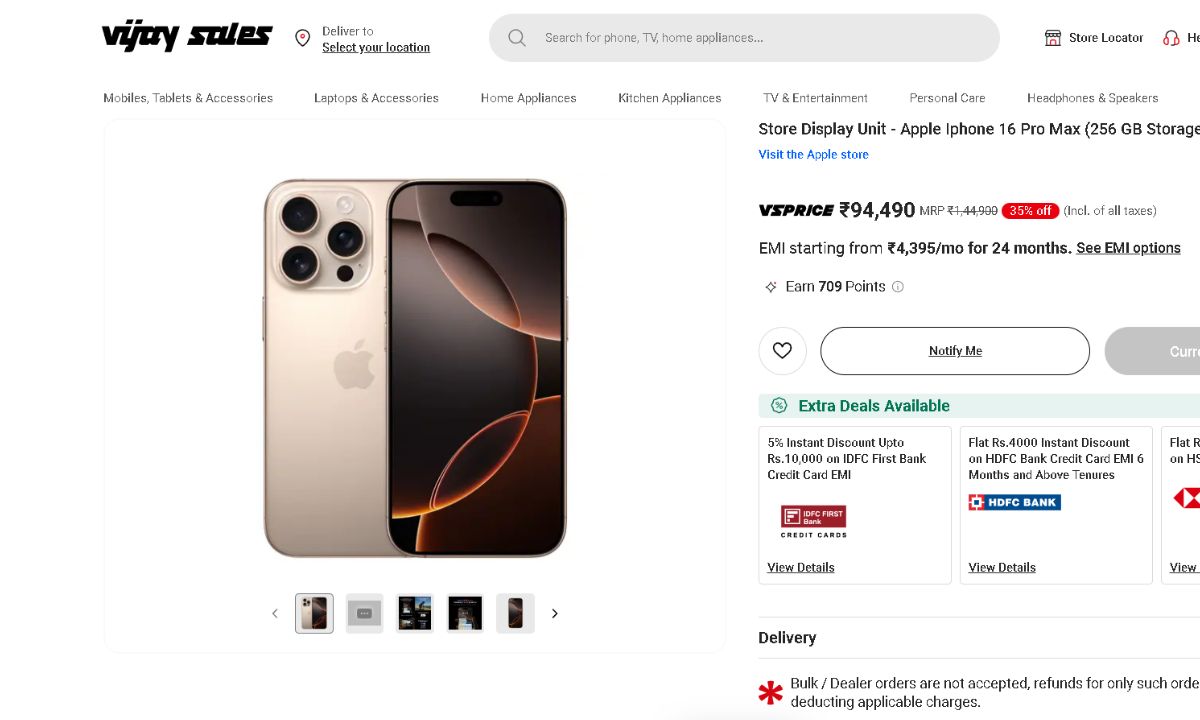This screenshot has width=1200, height=720.
Task: Open Store Locator icon
Action: click(x=1053, y=38)
